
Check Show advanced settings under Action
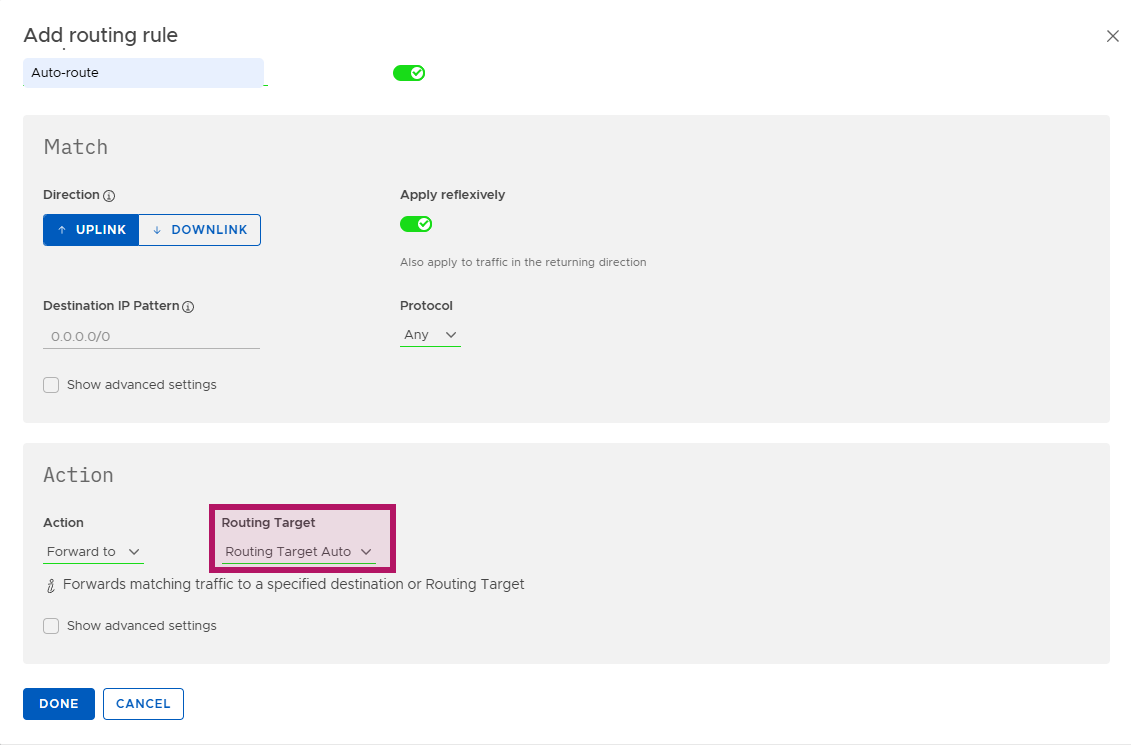(x=51, y=626)
